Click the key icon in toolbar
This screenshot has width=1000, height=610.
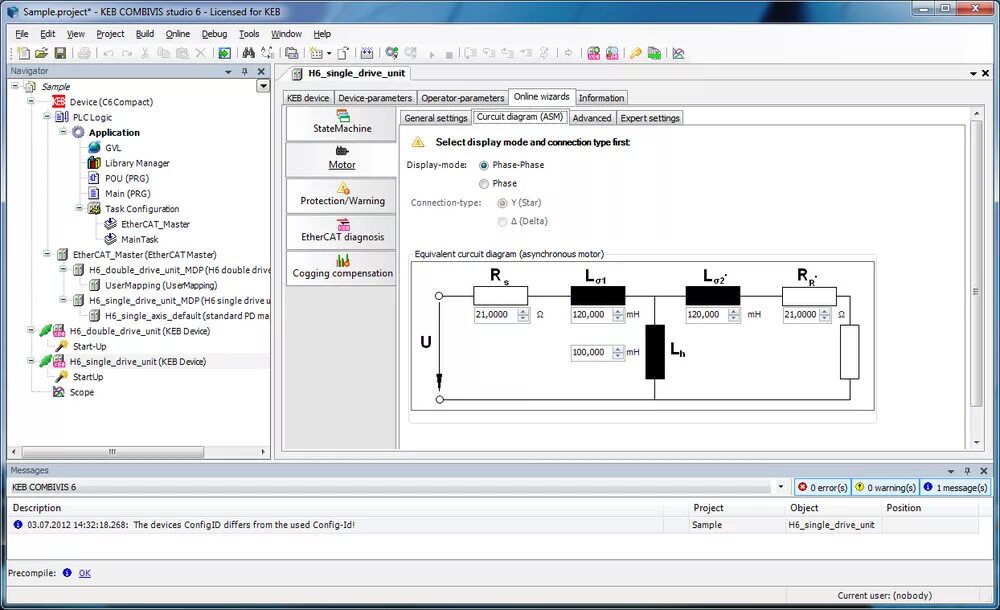coord(636,53)
